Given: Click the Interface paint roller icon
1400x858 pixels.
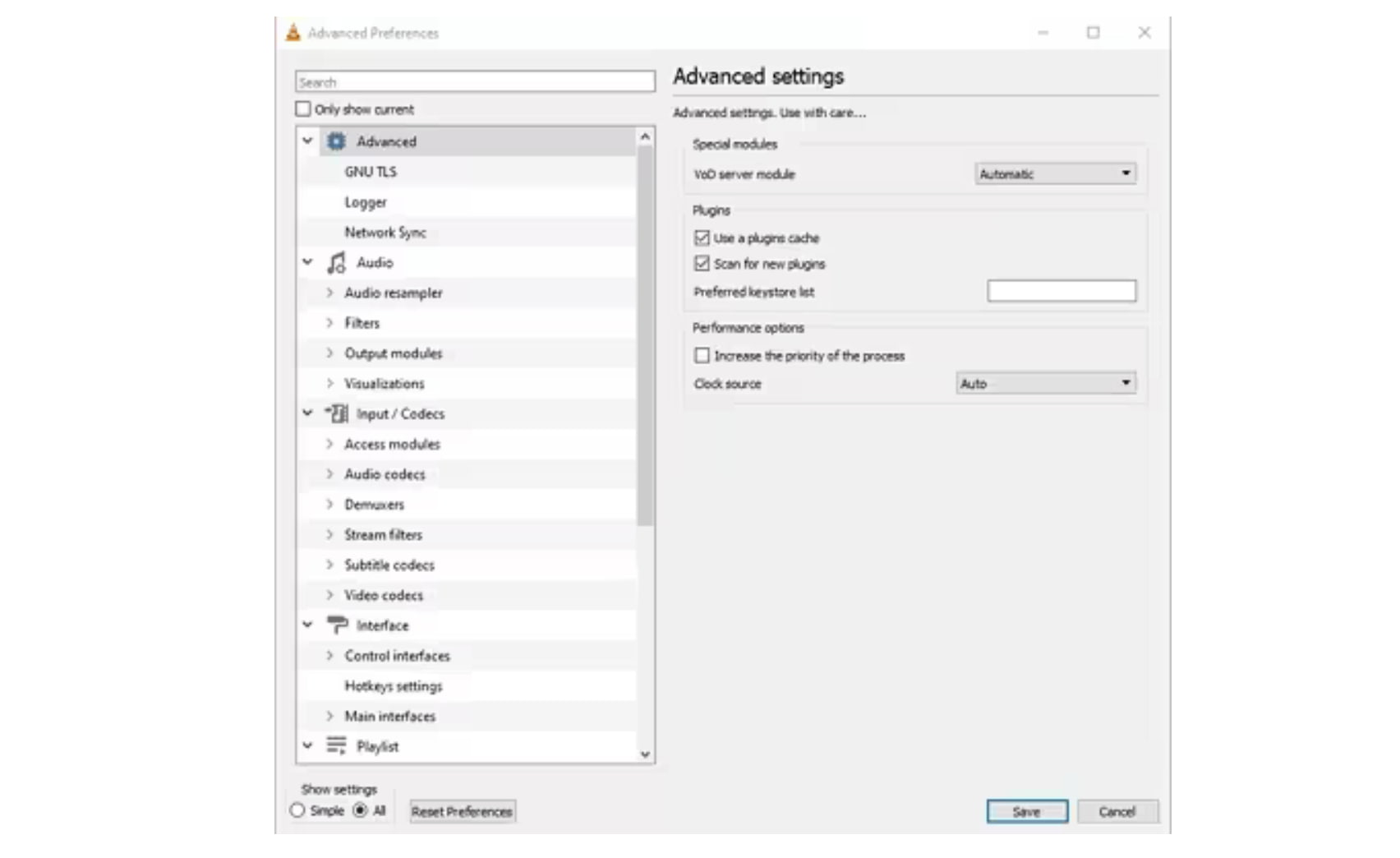Looking at the screenshot, I should click(336, 625).
